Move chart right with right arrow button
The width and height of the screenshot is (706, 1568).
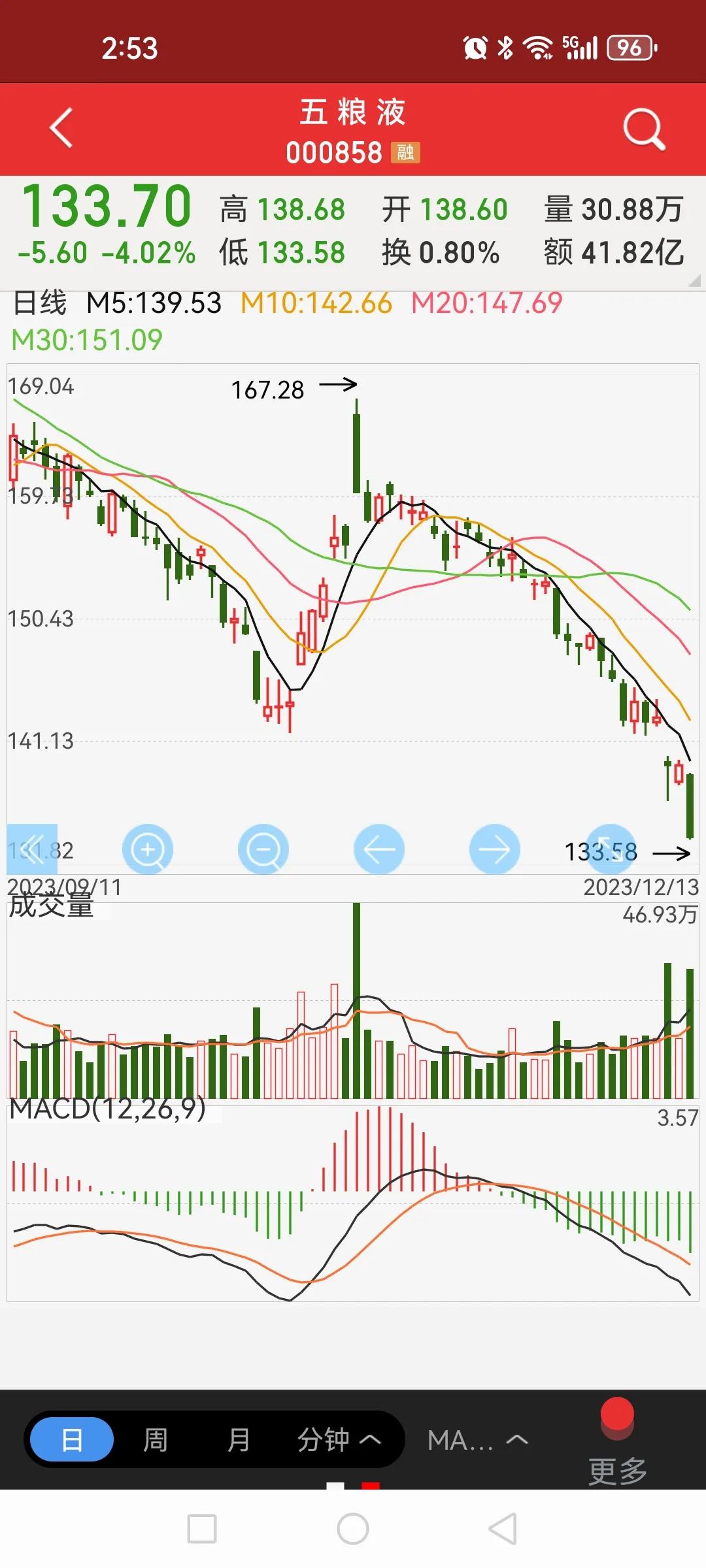[x=495, y=849]
